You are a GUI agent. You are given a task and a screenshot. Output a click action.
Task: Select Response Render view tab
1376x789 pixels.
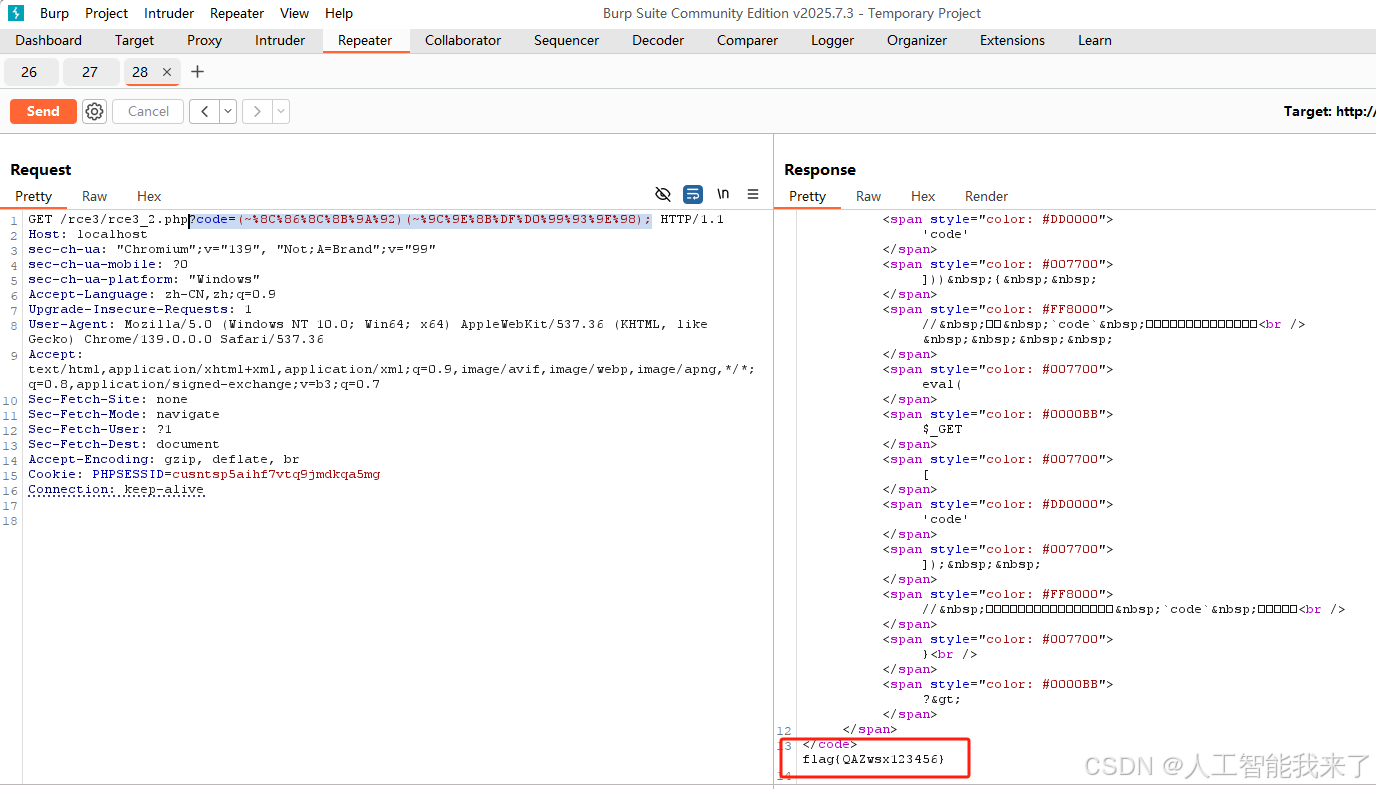(986, 196)
